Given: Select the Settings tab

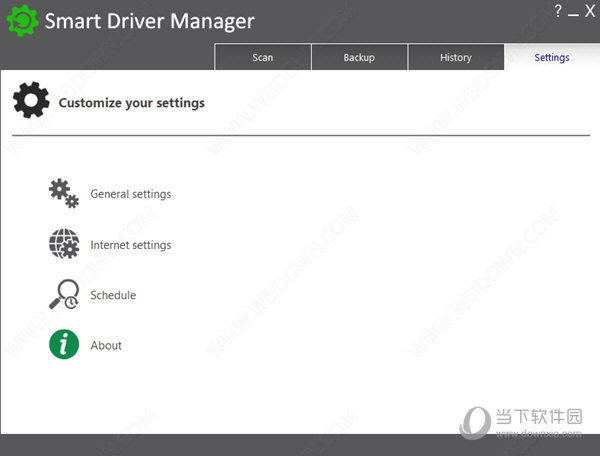Looking at the screenshot, I should (x=552, y=57).
